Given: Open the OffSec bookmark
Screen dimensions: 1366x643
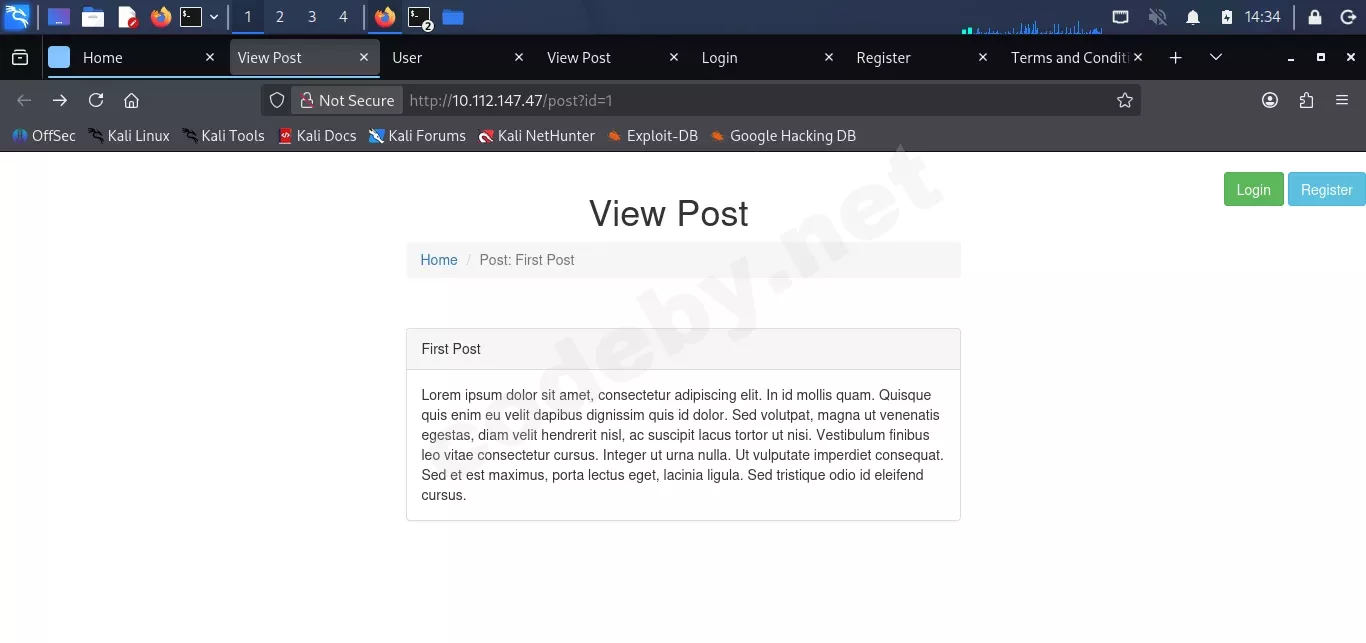Looking at the screenshot, I should 44,136.
